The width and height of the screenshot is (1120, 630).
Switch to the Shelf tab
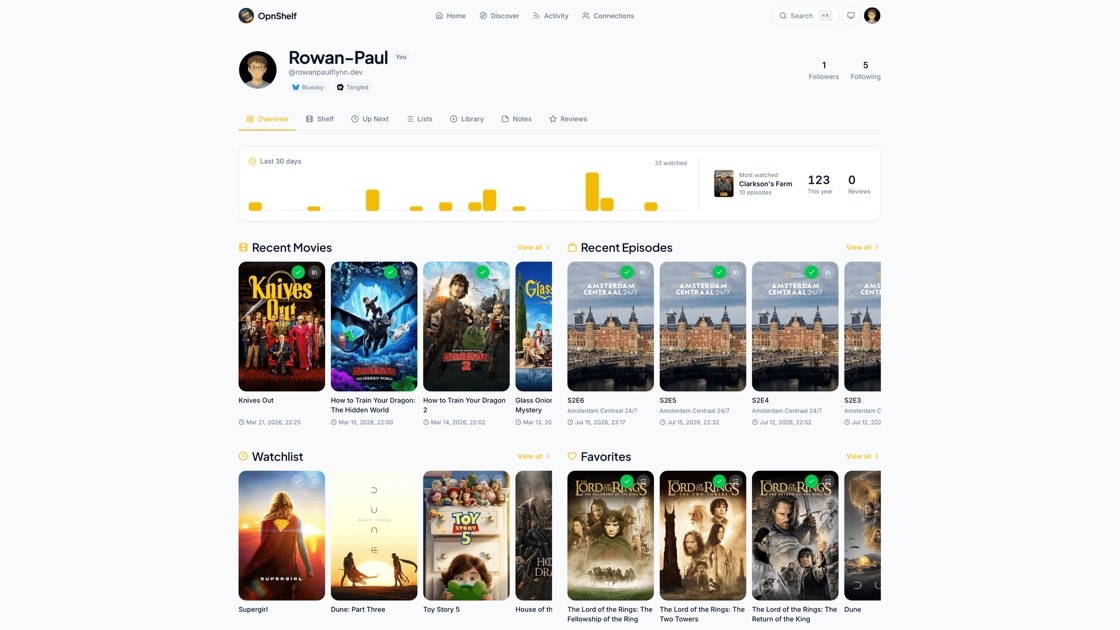[x=320, y=119]
